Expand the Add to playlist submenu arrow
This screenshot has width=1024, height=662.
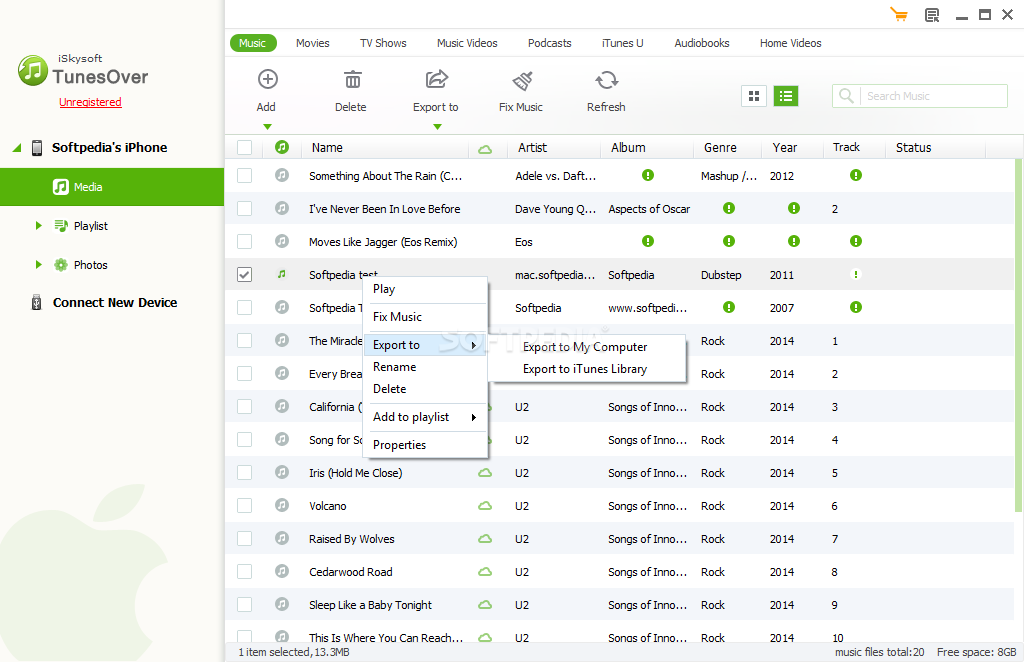(474, 417)
